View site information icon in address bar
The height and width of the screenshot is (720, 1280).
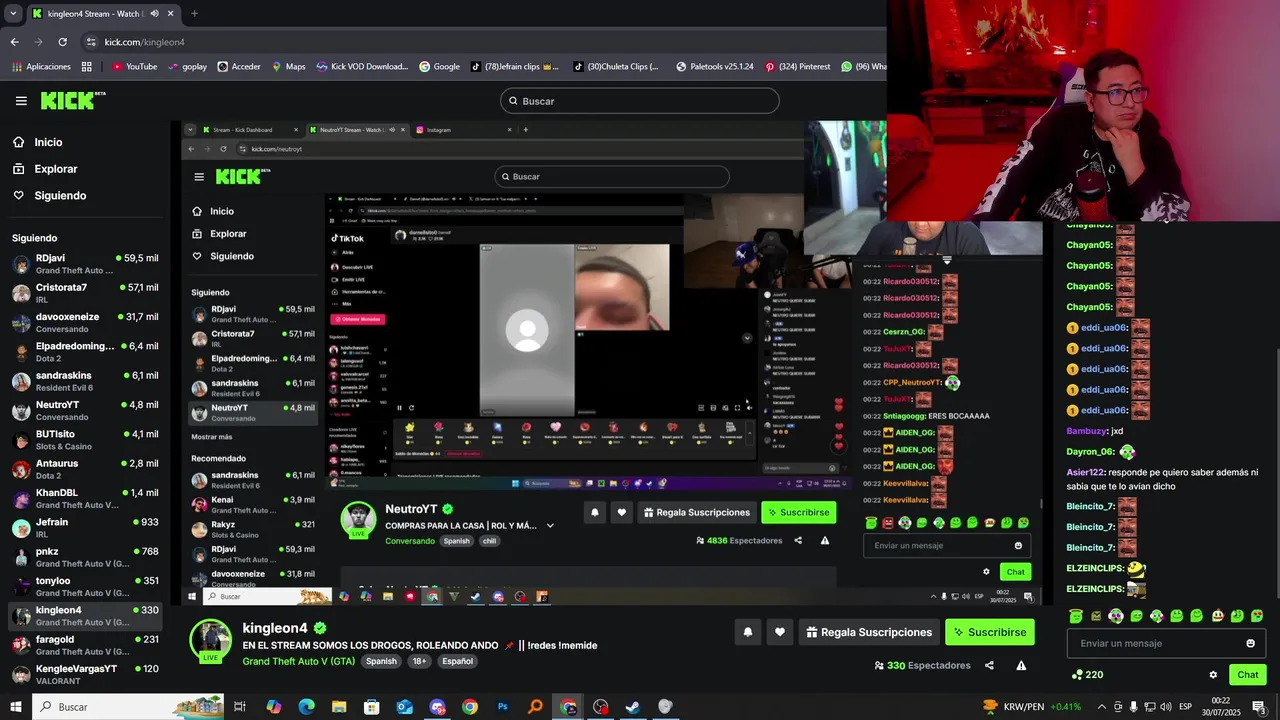click(x=91, y=42)
